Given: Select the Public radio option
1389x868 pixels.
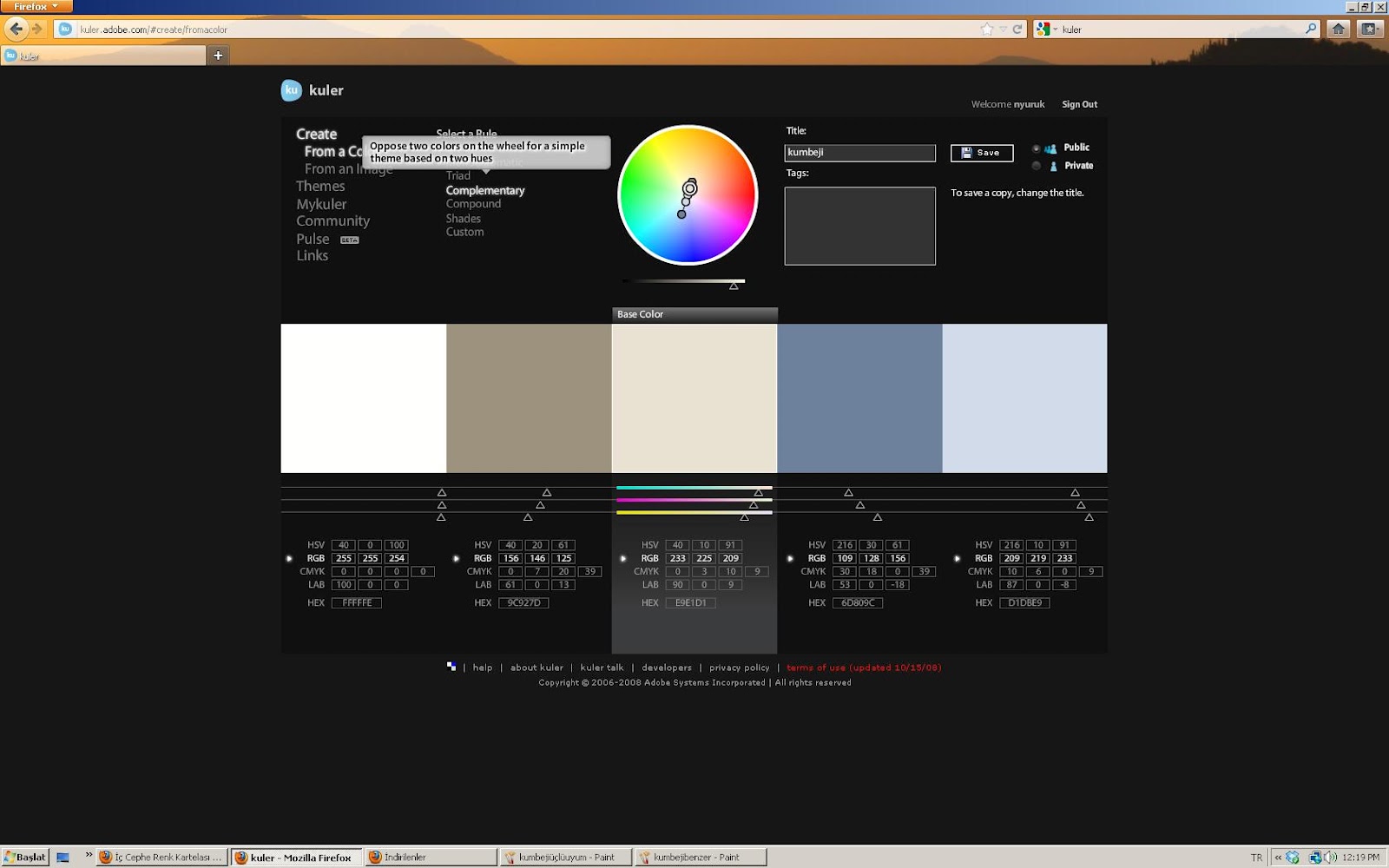Looking at the screenshot, I should point(1036,148).
